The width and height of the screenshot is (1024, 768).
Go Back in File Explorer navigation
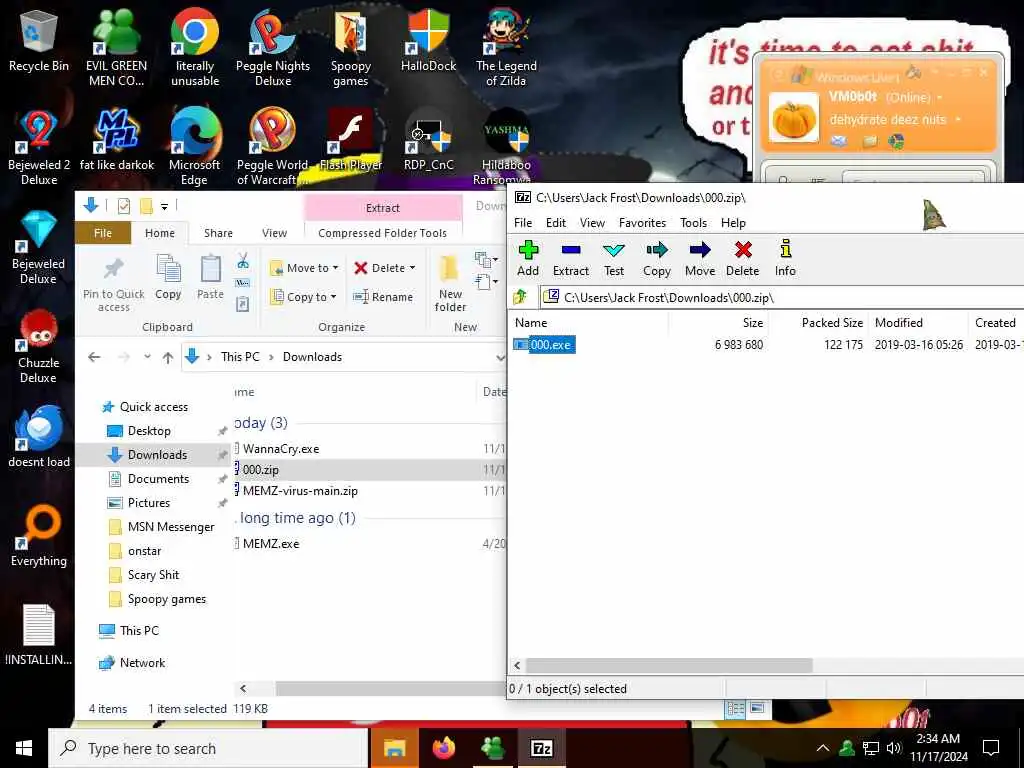(94, 357)
